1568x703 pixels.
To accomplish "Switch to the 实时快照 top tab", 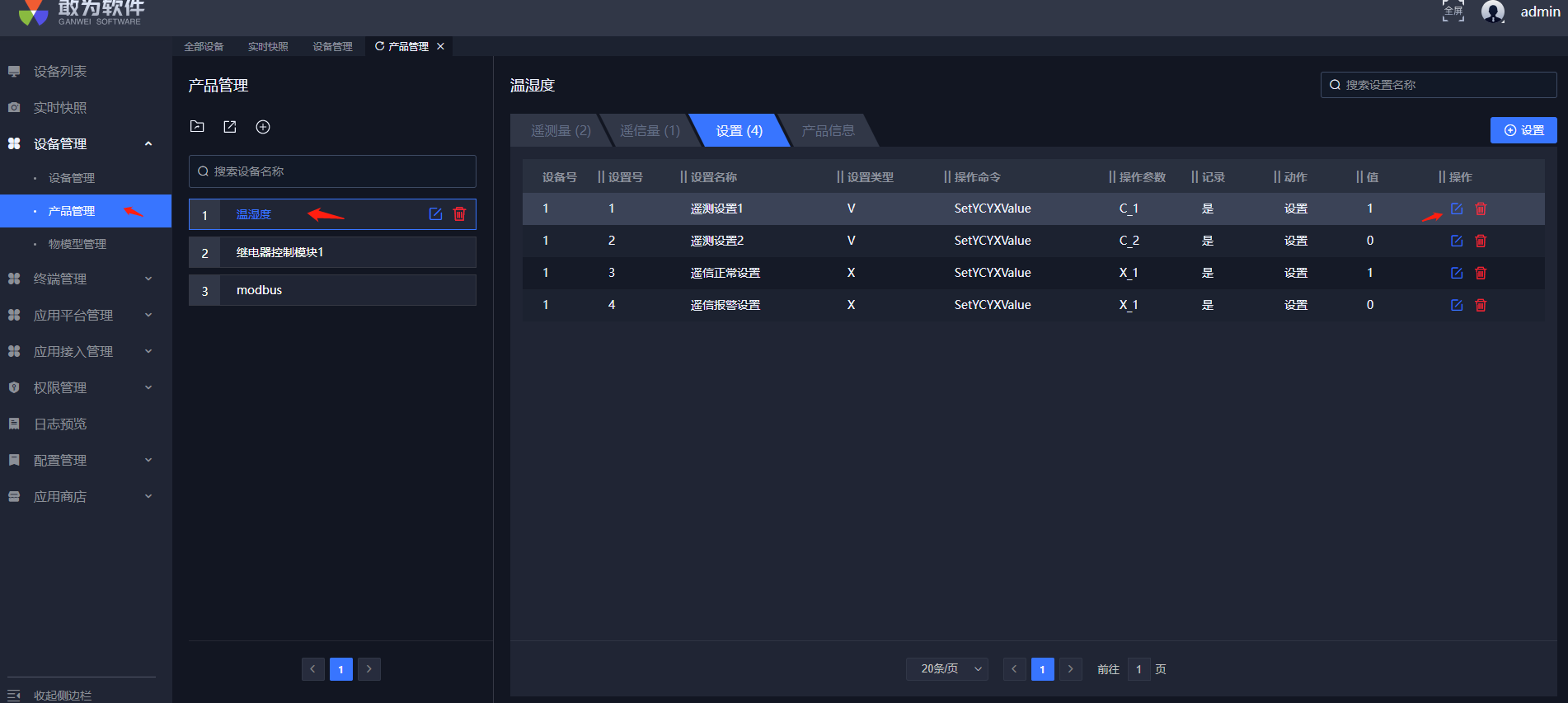I will 268,47.
